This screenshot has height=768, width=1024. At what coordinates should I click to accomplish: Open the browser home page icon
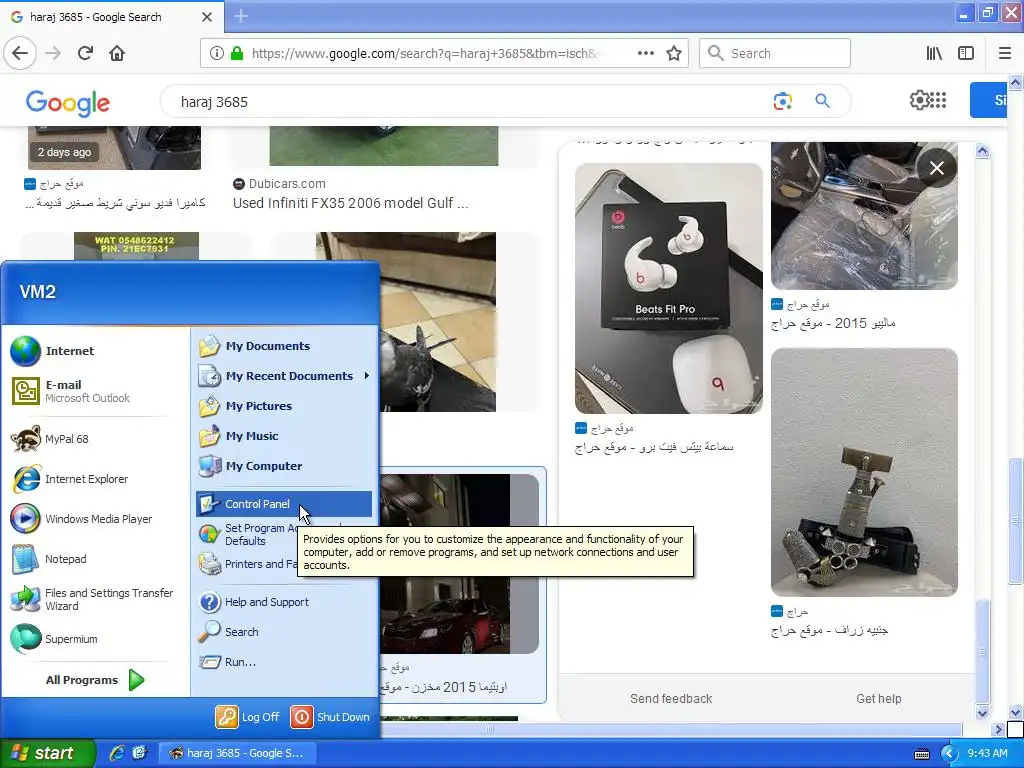117,54
